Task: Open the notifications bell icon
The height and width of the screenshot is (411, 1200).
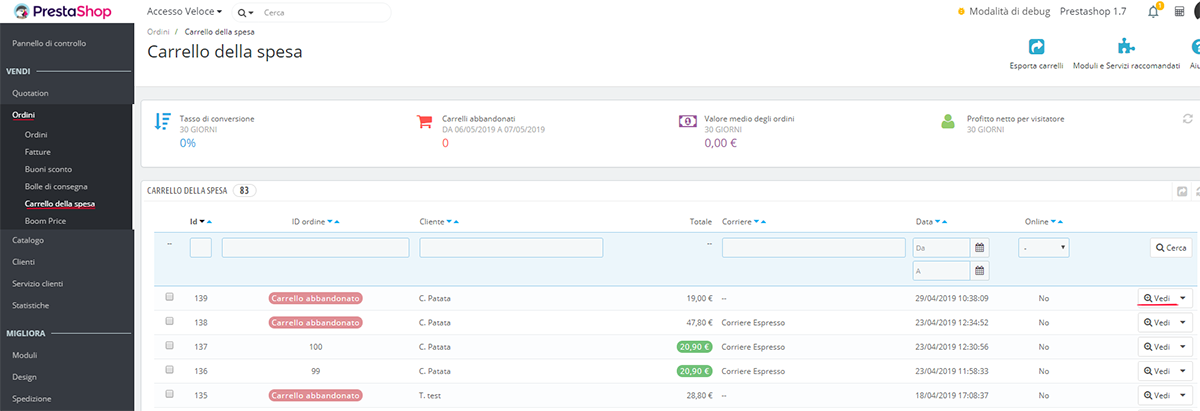Action: coord(1153,11)
